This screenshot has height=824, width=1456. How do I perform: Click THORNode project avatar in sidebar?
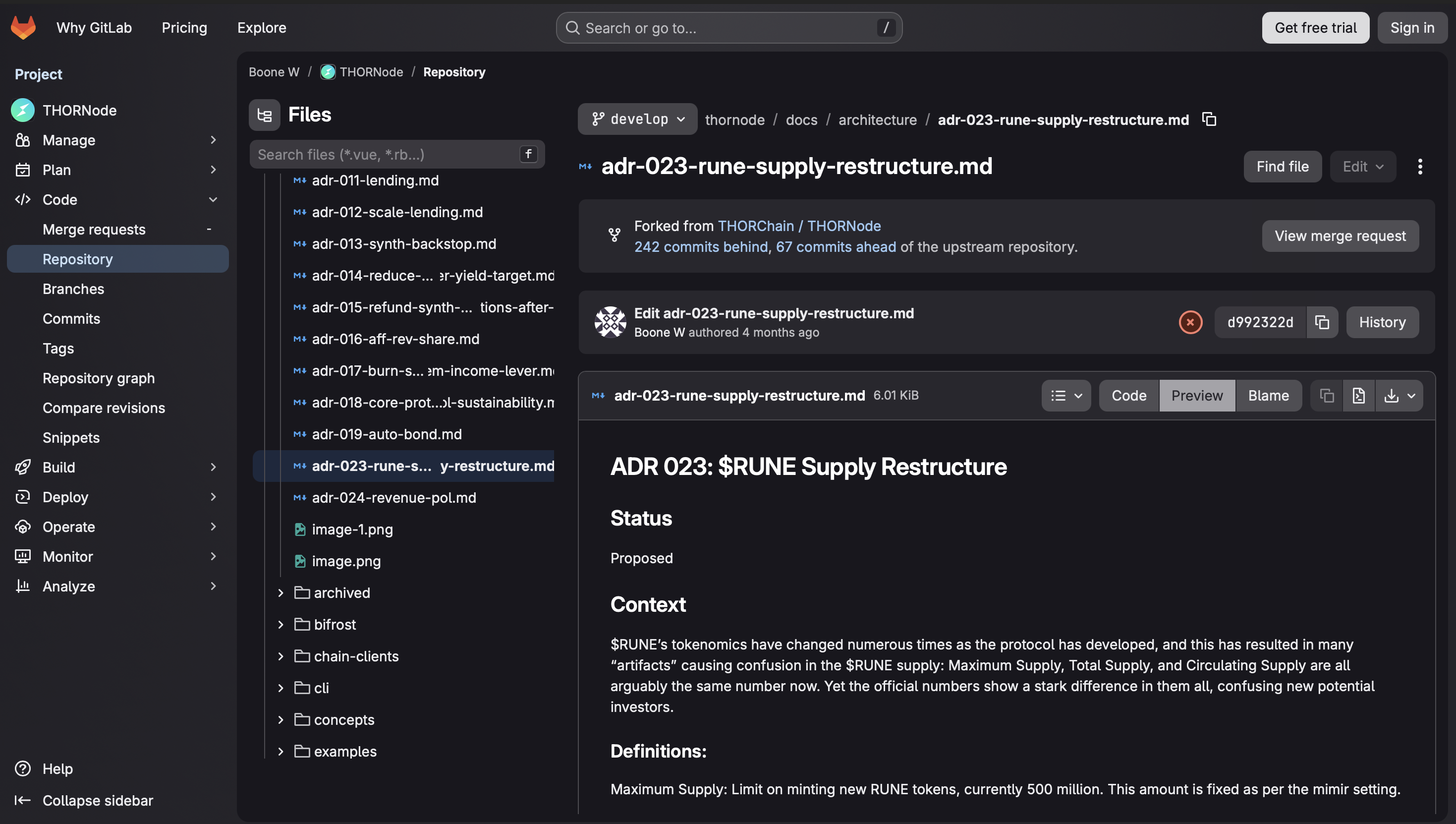(23, 111)
